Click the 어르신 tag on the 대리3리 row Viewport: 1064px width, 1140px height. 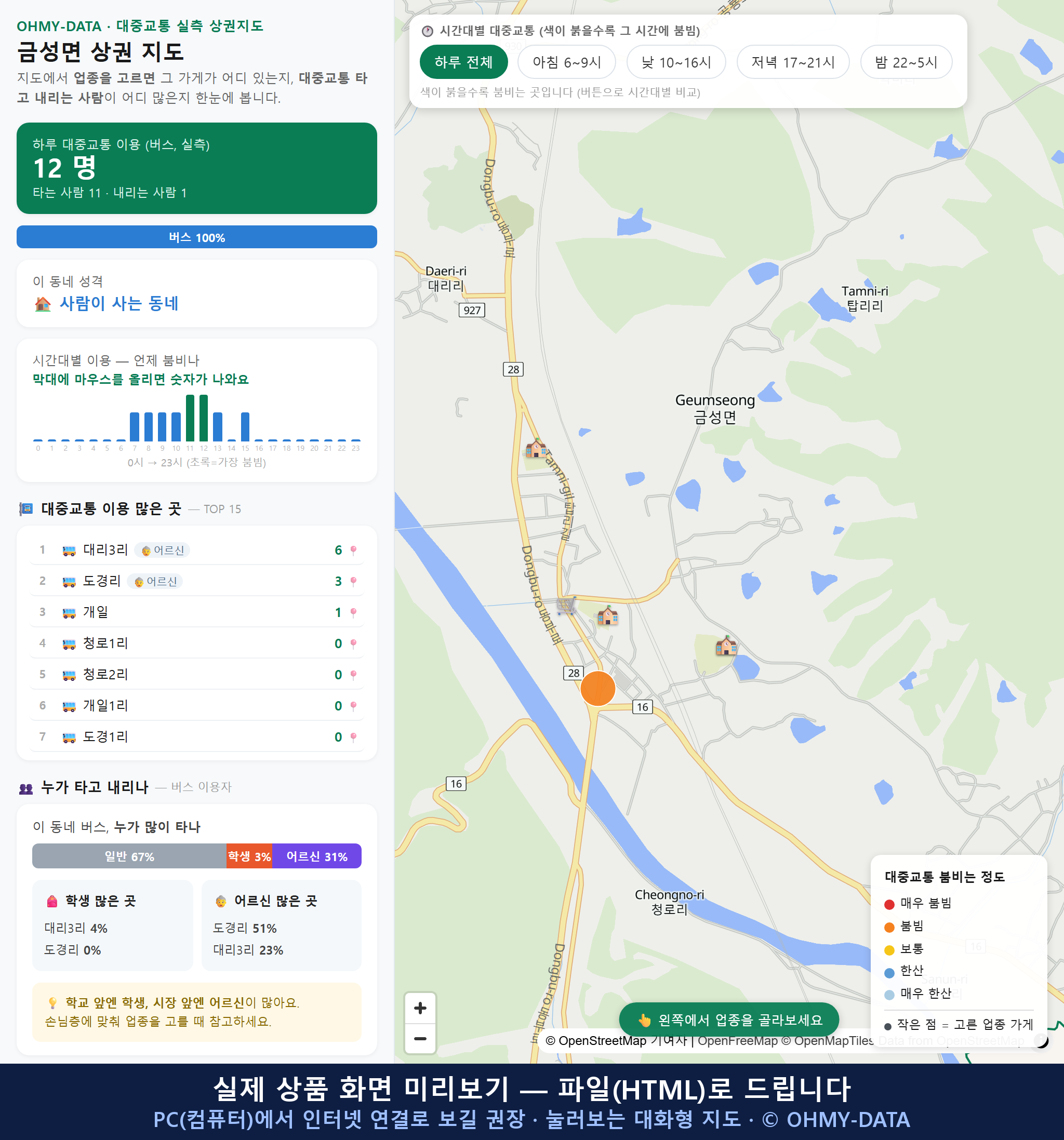click(162, 551)
